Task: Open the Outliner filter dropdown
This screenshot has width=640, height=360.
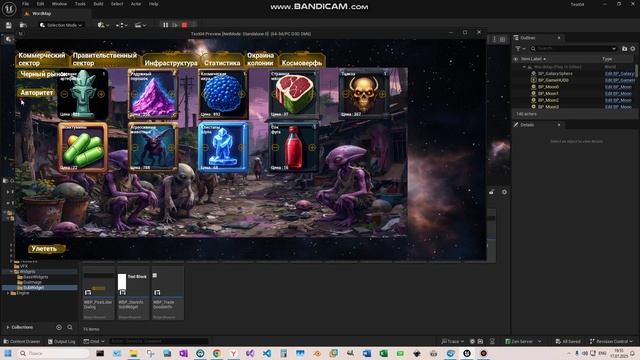Action: click(520, 49)
